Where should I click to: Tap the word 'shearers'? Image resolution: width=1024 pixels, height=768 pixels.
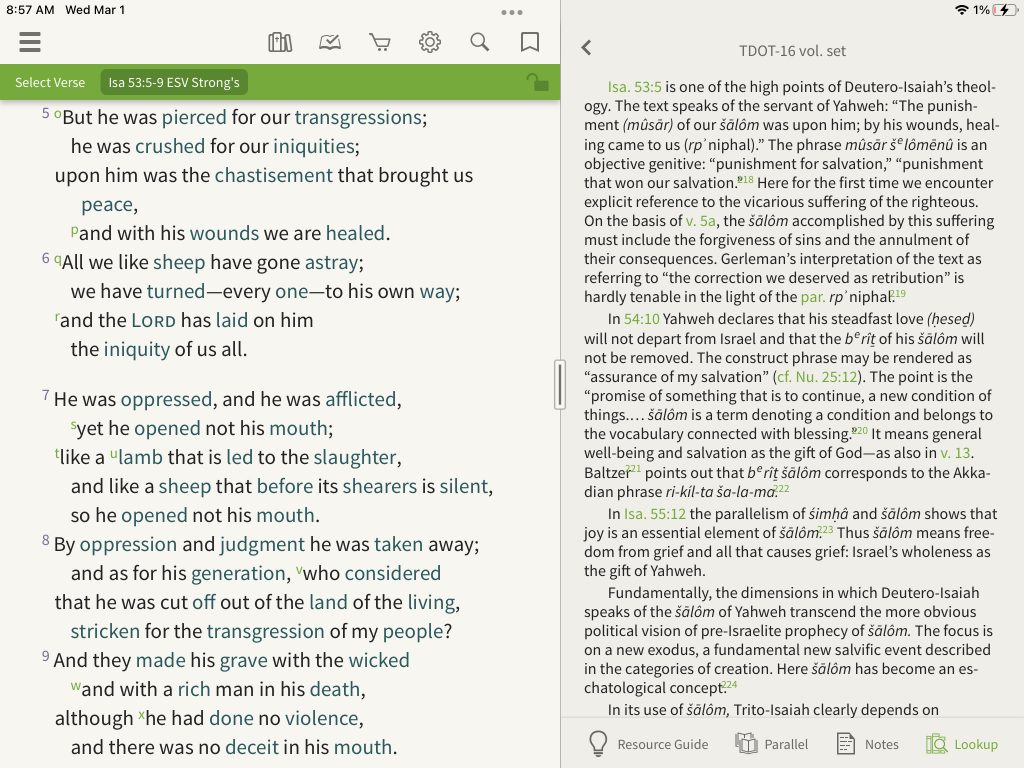[x=379, y=487]
